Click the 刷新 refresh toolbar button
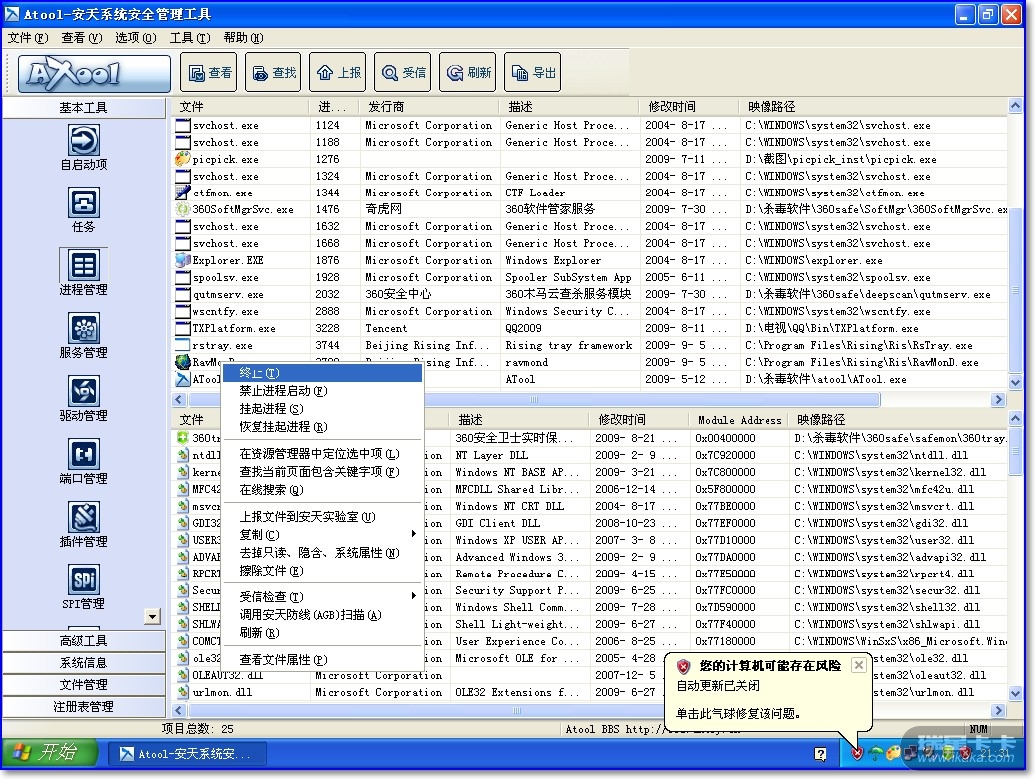This screenshot has width=1035, height=779. [467, 72]
